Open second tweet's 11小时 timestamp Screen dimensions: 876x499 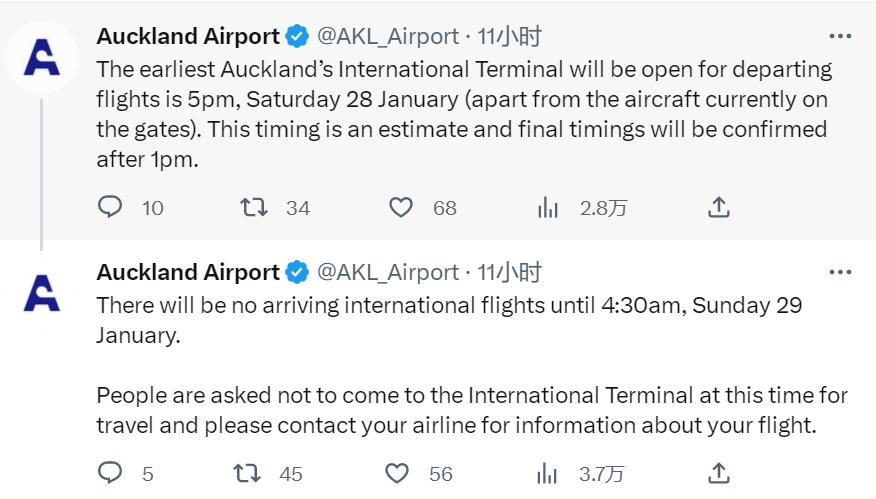tap(509, 272)
